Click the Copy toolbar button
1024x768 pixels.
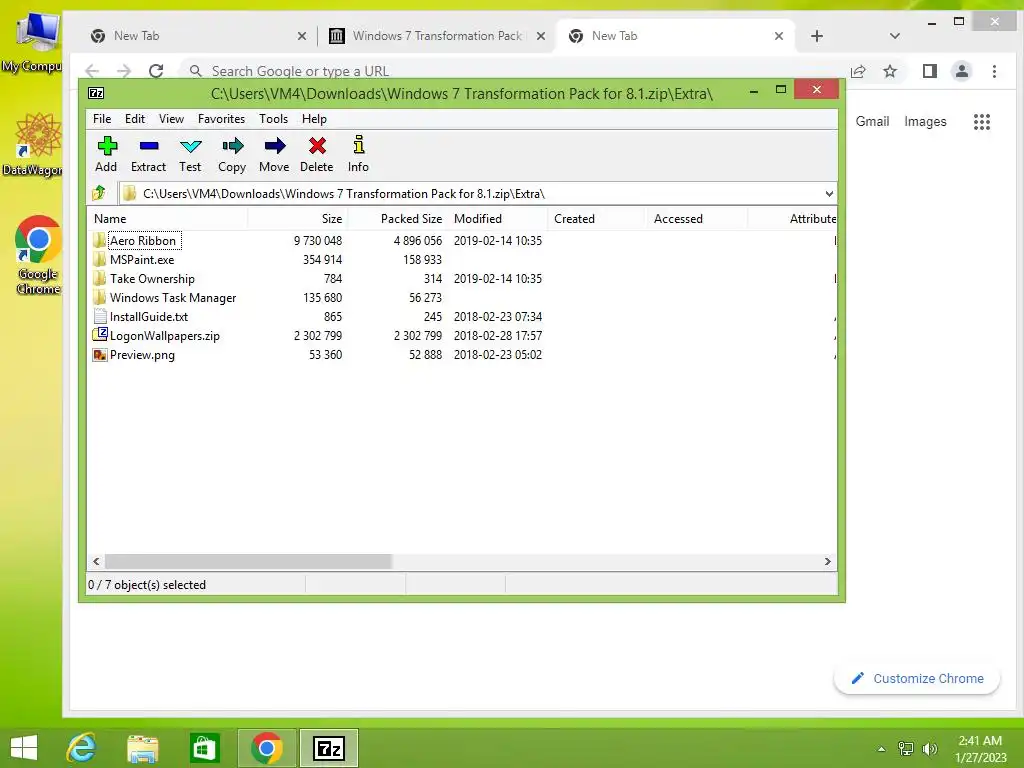click(232, 154)
